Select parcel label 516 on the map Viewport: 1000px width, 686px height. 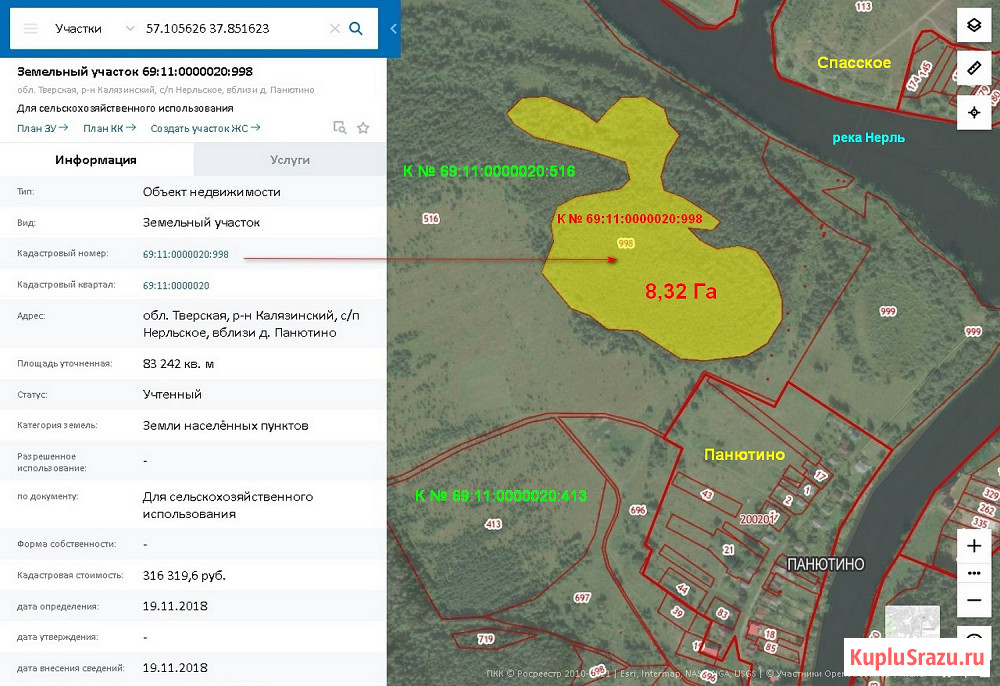click(431, 219)
